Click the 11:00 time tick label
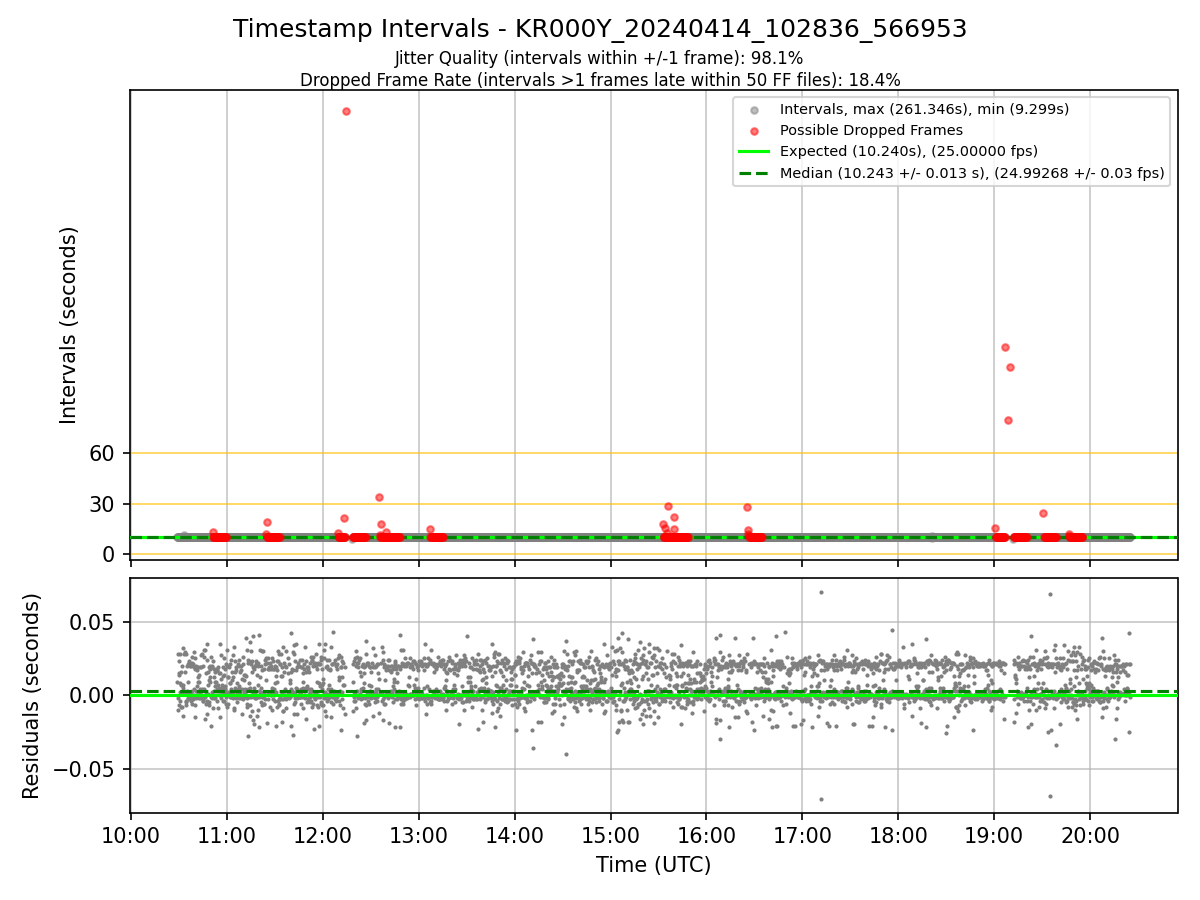Image resolution: width=1200 pixels, height=900 pixels. pyautogui.click(x=227, y=835)
